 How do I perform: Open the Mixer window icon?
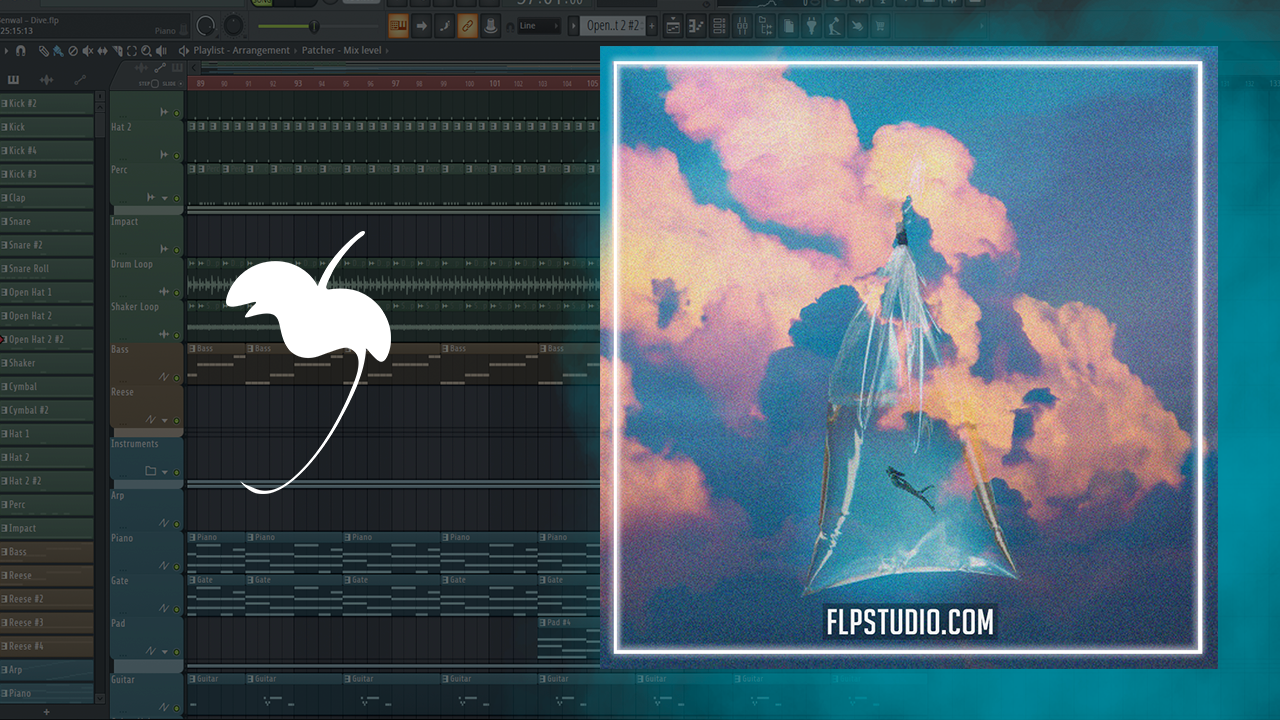743,26
